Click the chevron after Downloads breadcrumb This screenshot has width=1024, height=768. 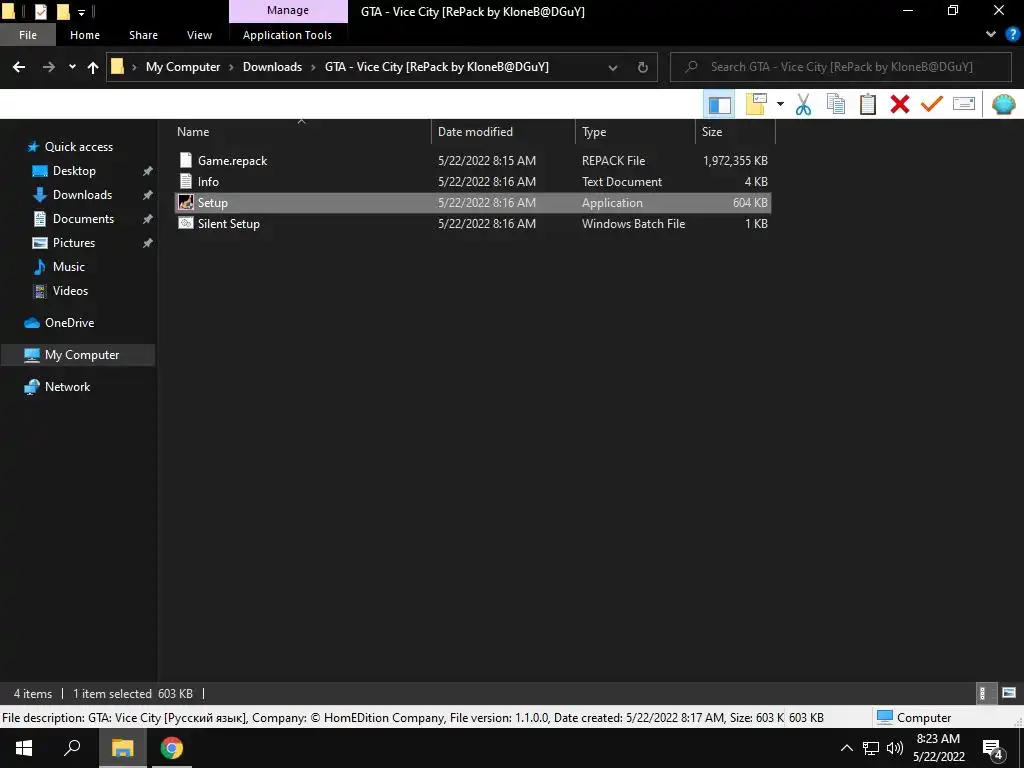click(313, 67)
